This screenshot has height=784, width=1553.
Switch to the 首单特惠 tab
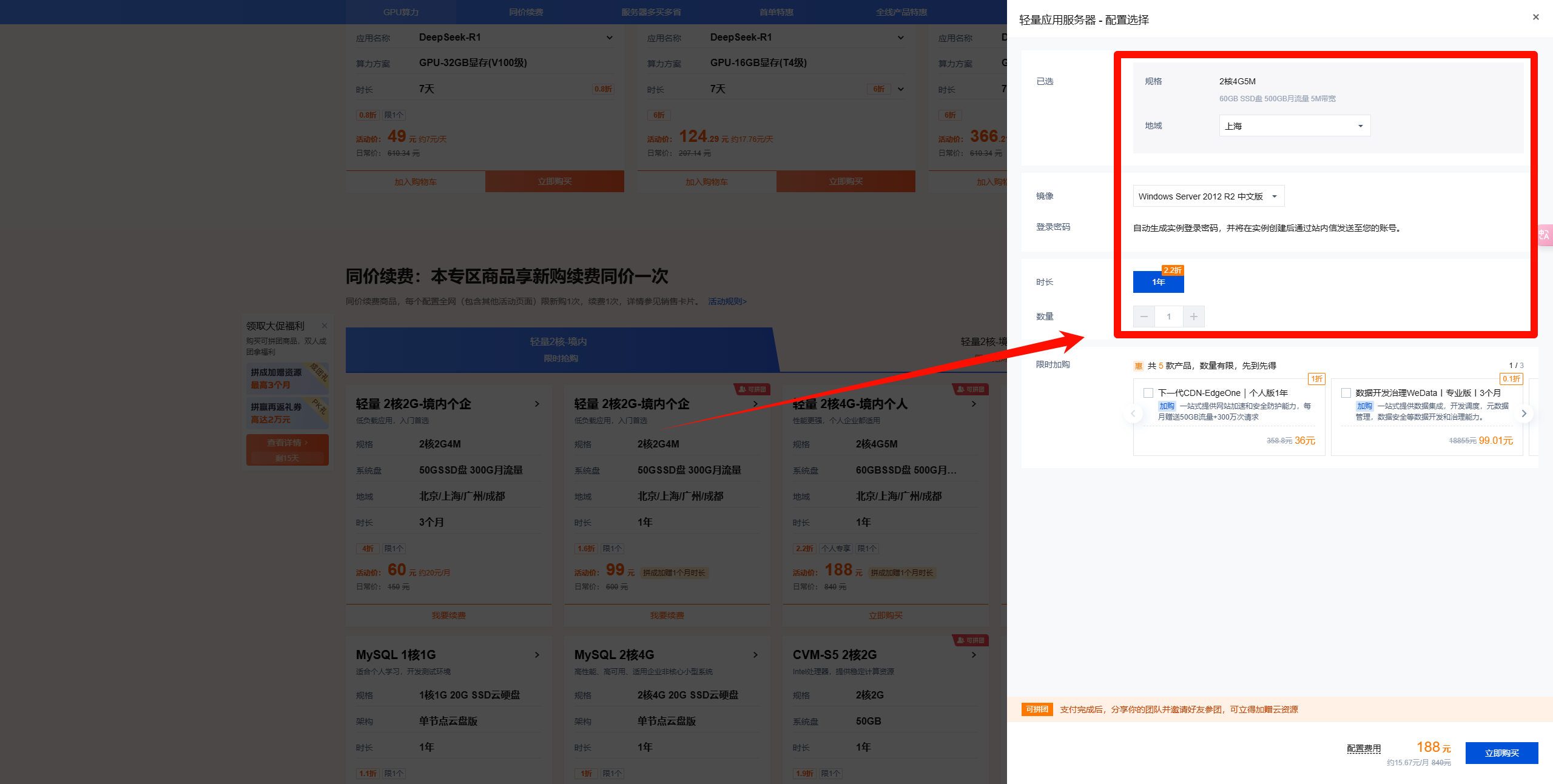point(776,12)
